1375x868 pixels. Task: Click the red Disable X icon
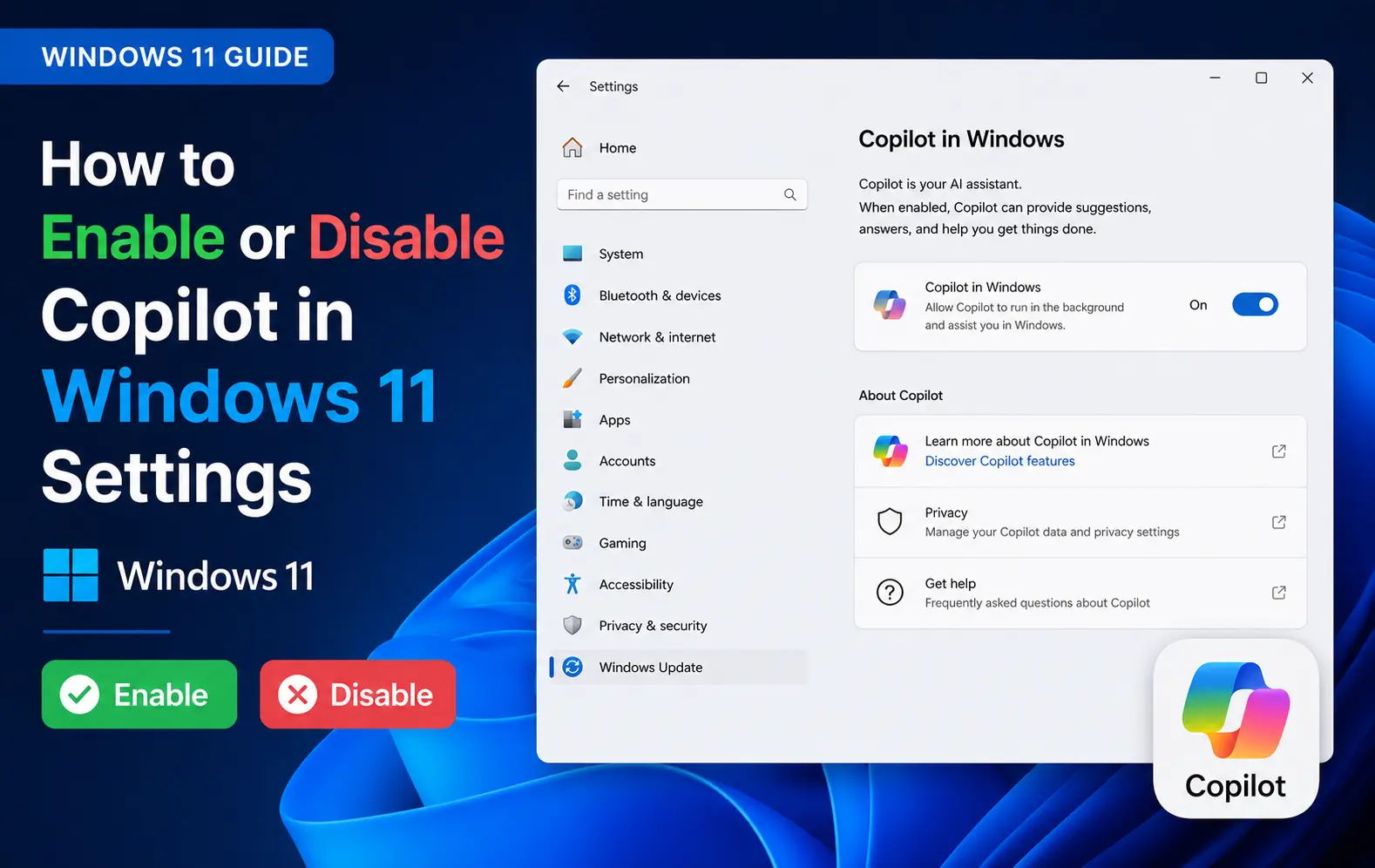click(297, 695)
